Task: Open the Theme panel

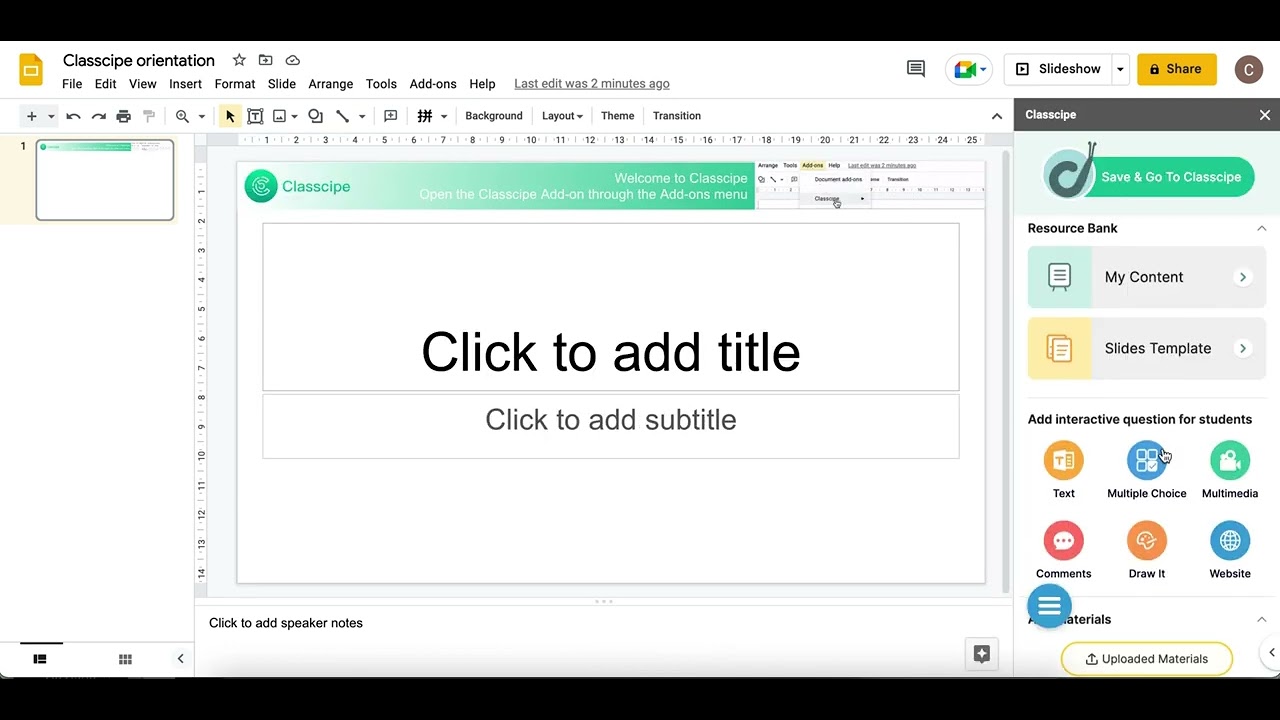Action: click(617, 116)
